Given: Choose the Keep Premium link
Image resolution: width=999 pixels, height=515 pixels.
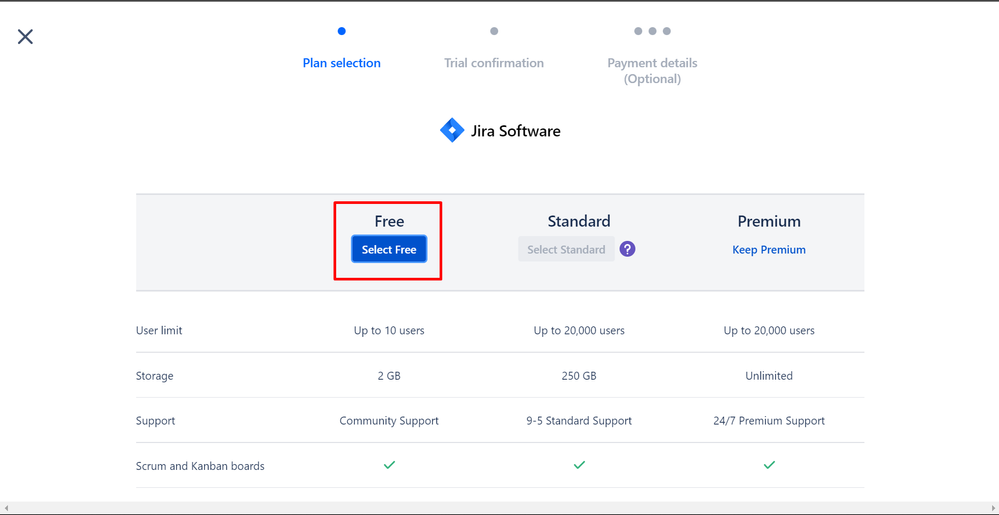Looking at the screenshot, I should (769, 250).
